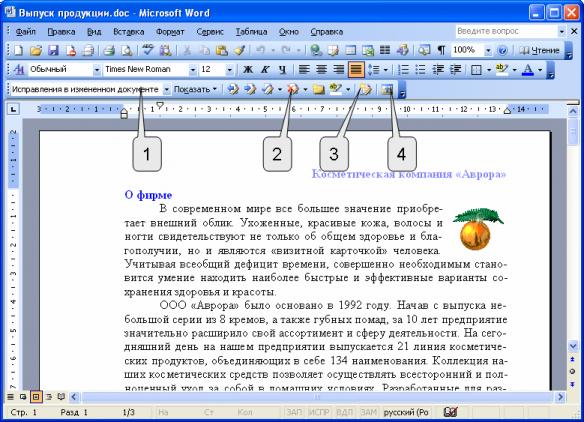Image resolution: width=584 pixels, height=422 pixels.
Task: Run the ABC spelling check
Action: point(148,50)
